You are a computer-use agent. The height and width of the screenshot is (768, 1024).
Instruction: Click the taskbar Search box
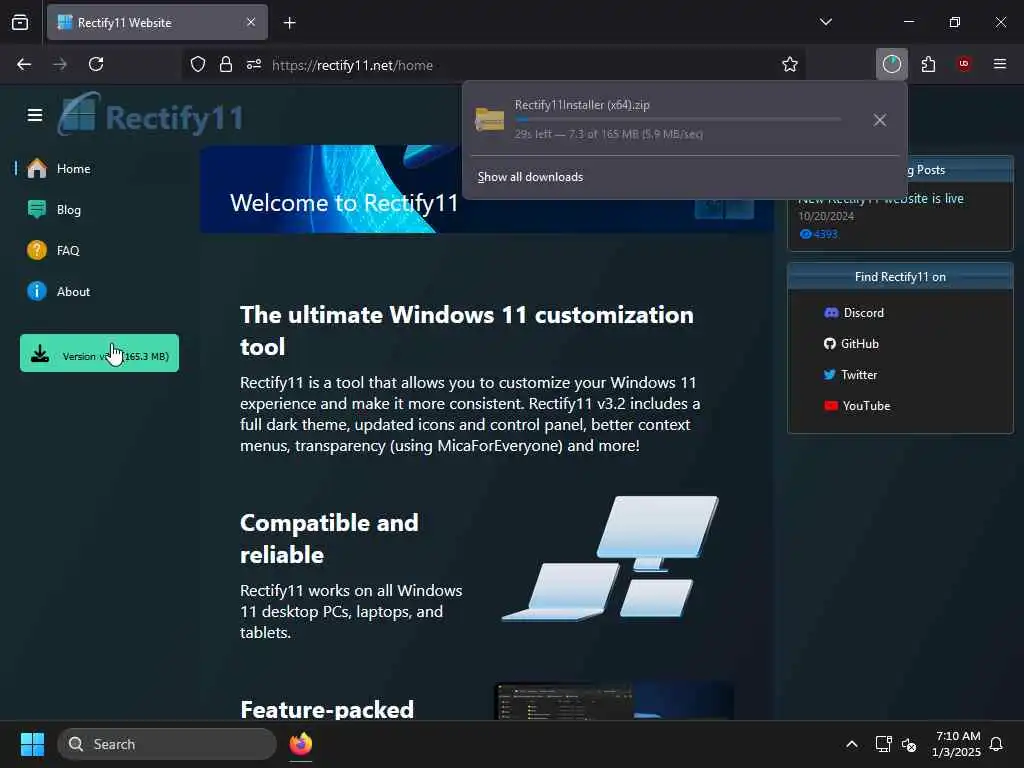point(167,744)
